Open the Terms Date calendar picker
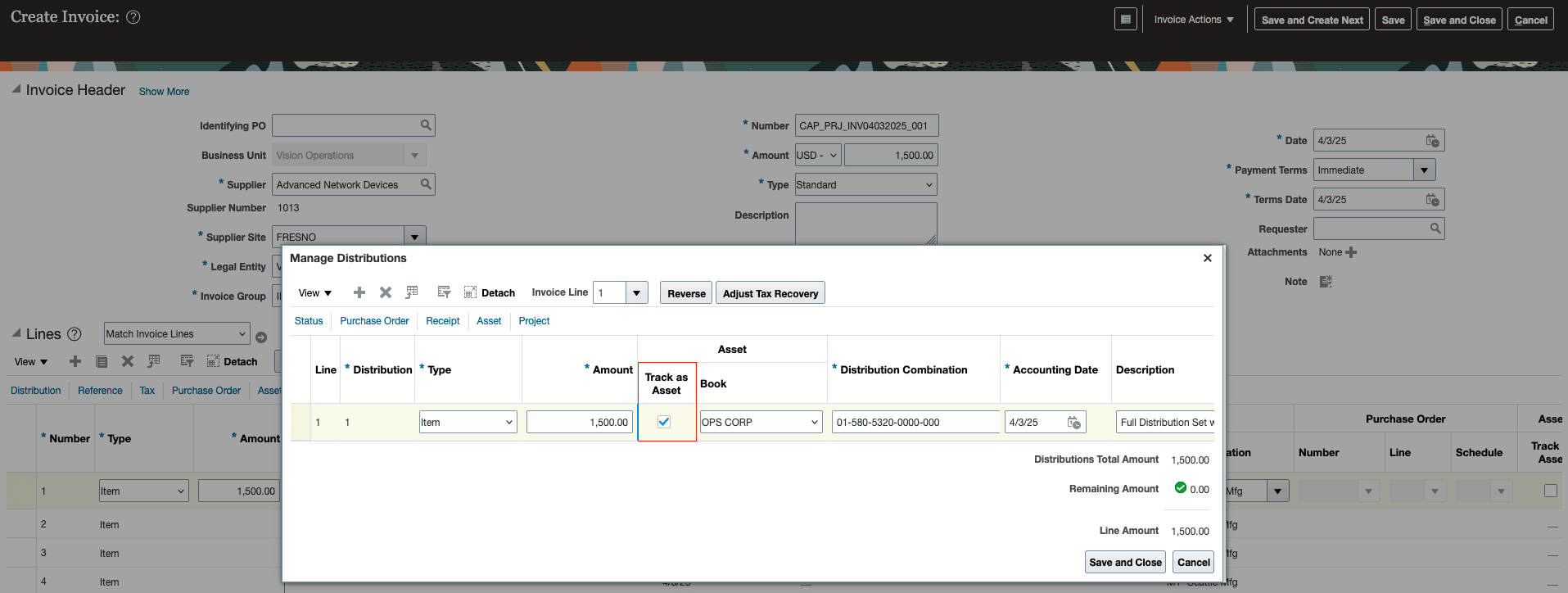The width and height of the screenshot is (1568, 593). (1432, 200)
